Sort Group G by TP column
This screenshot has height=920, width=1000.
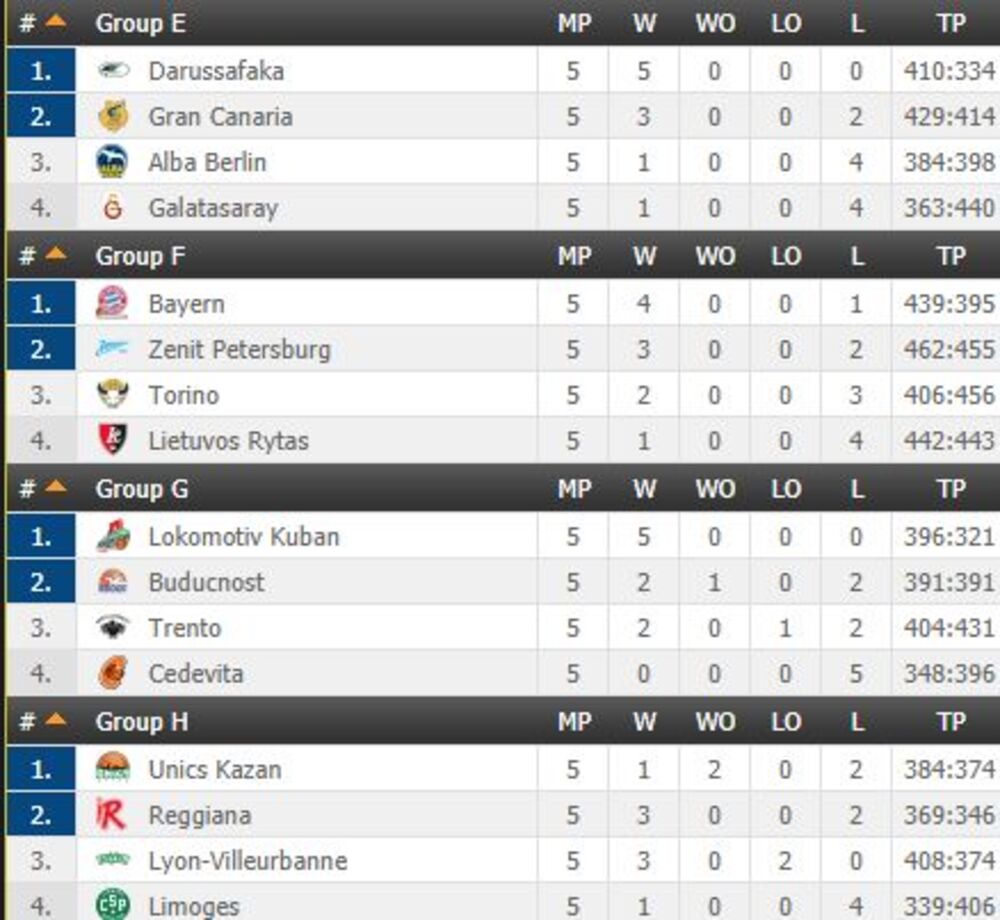pyautogui.click(x=951, y=489)
